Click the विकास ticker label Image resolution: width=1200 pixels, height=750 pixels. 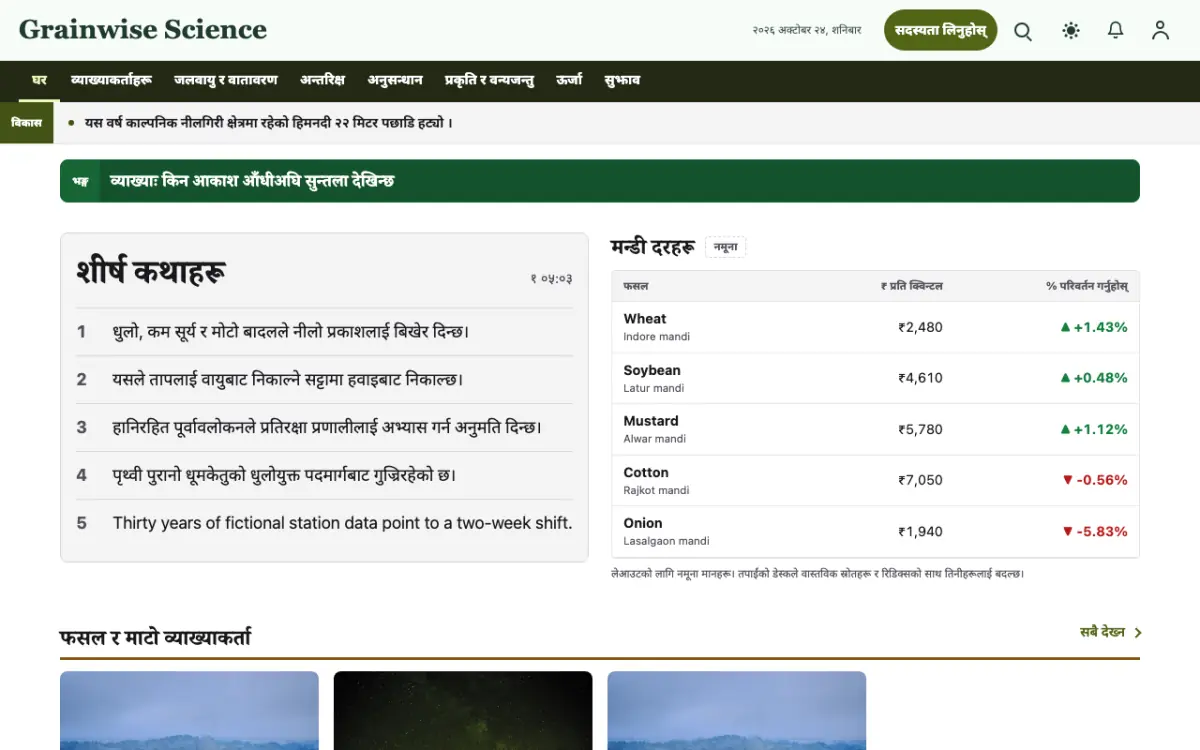pyautogui.click(x=27, y=123)
